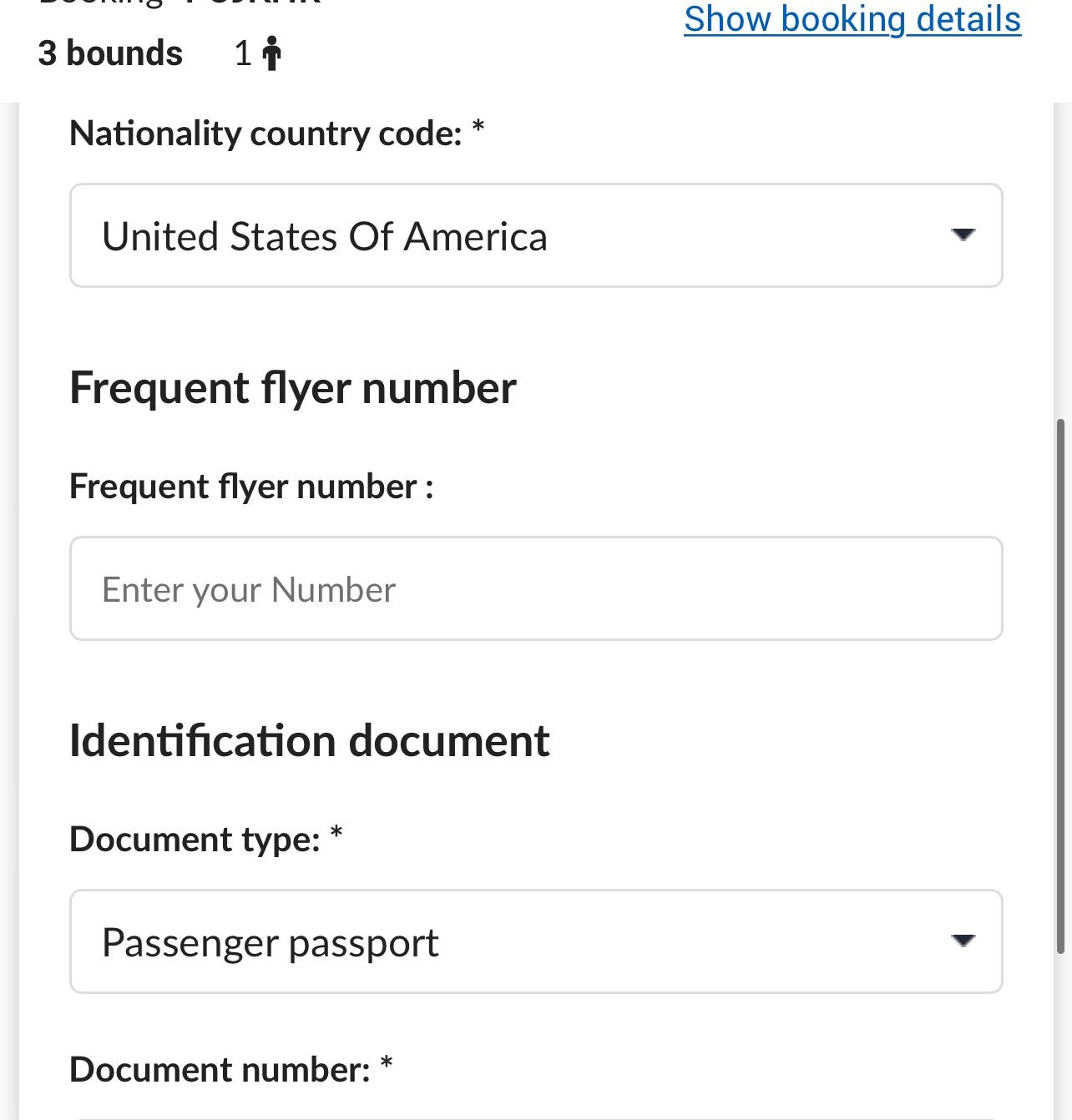The image size is (1072, 1120).
Task: Click the asterisk beside Document type
Action: click(x=336, y=834)
